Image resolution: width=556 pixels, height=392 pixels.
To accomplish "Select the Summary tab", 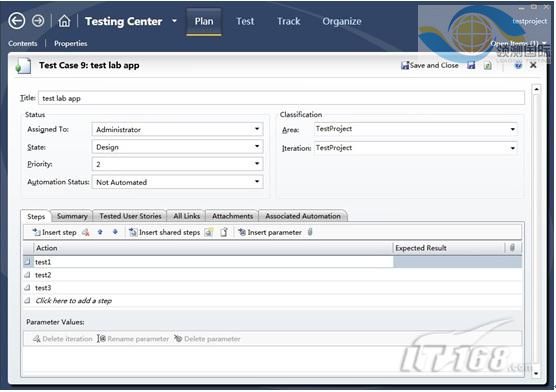I will click(x=72, y=216).
